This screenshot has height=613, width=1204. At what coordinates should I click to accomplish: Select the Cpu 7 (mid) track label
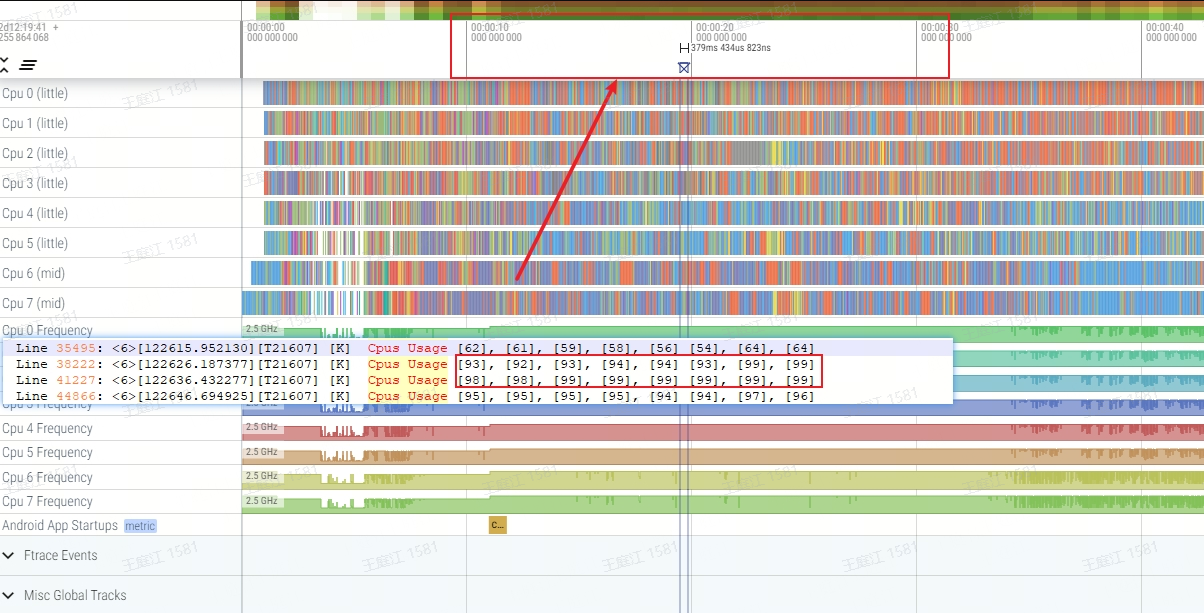coord(33,303)
